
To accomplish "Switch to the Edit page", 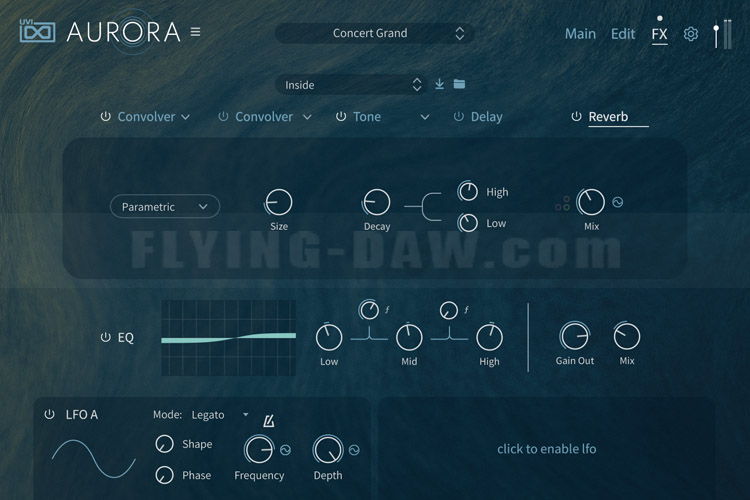I will point(623,34).
